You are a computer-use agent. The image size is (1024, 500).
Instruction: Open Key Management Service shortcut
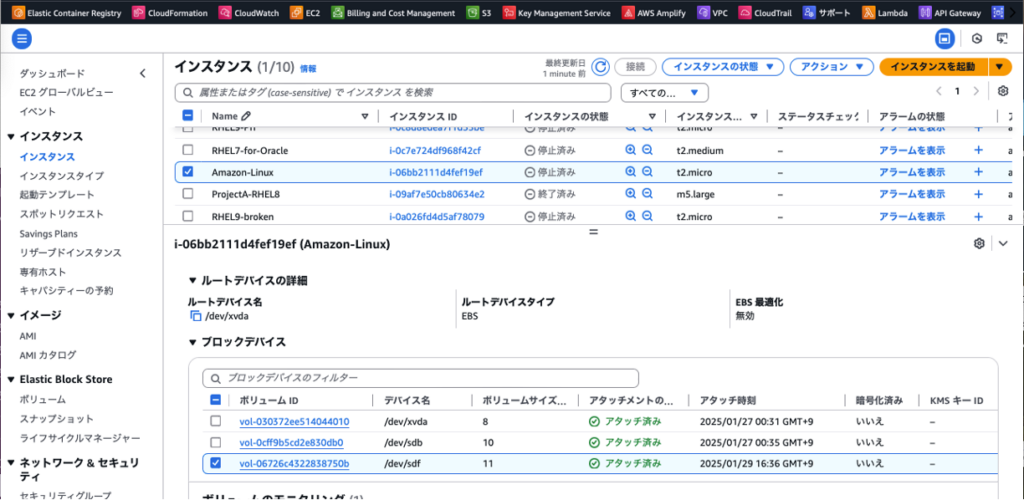[x=556, y=12]
